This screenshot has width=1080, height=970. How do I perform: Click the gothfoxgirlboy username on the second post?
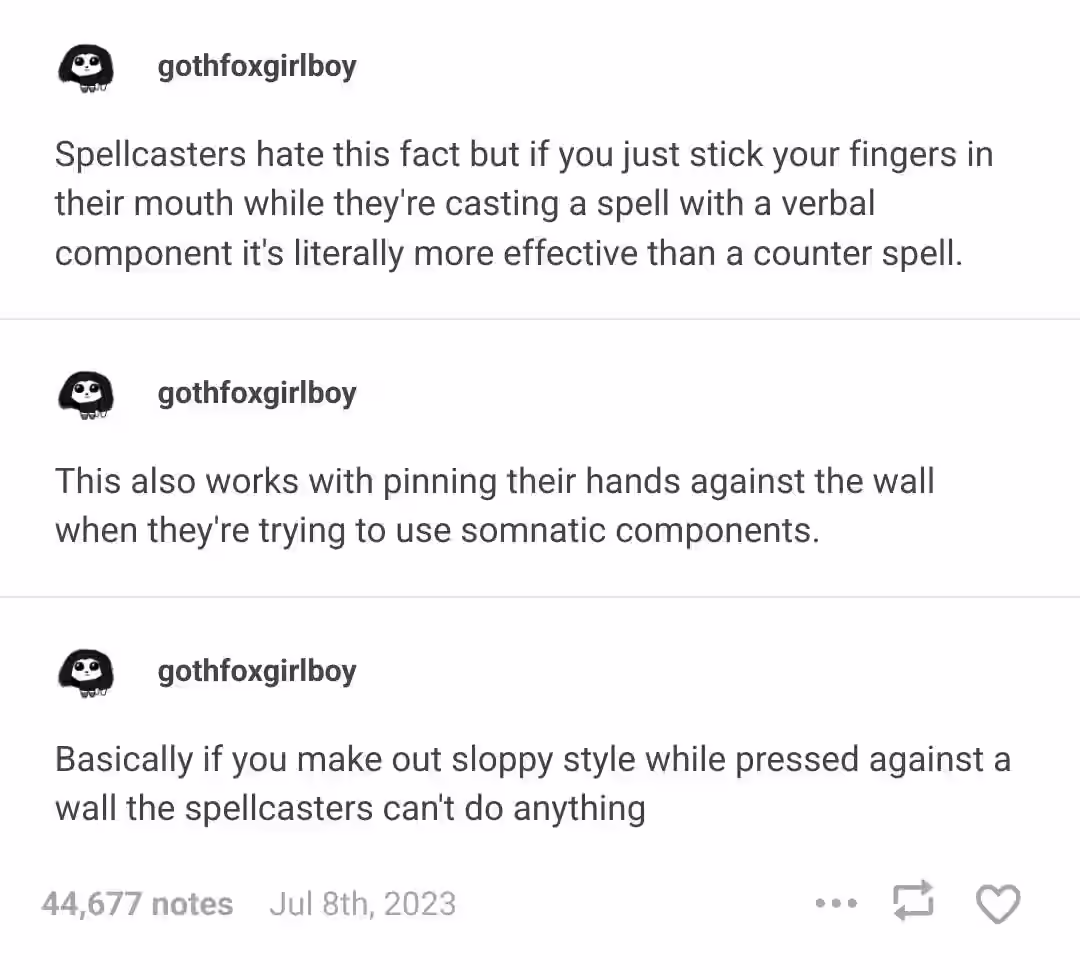(x=257, y=394)
